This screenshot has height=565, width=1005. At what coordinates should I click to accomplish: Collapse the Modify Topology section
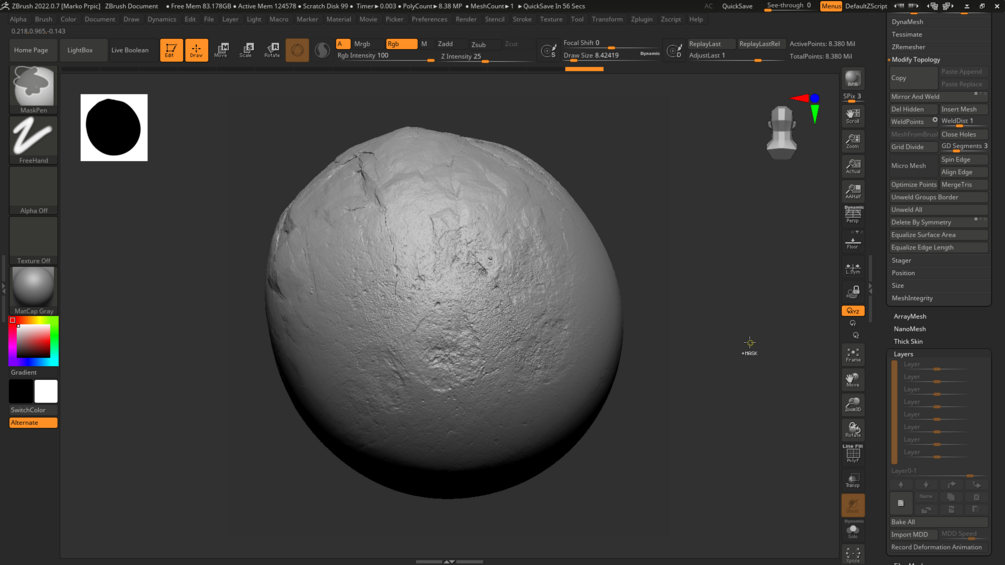[x=916, y=60]
